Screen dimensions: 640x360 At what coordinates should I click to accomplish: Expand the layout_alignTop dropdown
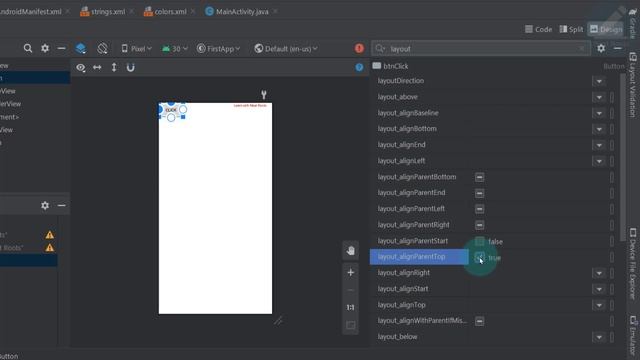pos(599,305)
